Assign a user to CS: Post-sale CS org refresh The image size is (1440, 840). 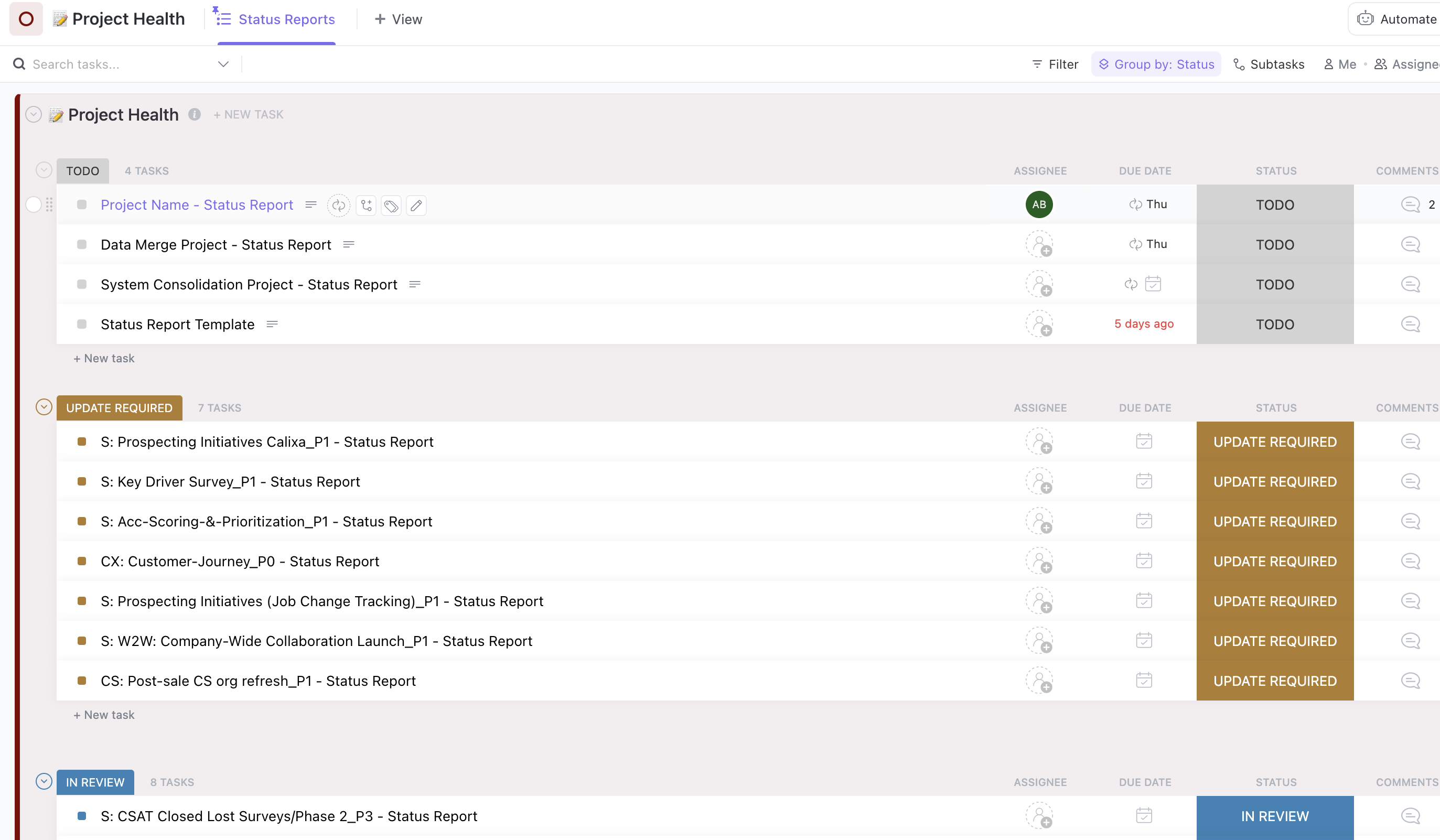1039,681
